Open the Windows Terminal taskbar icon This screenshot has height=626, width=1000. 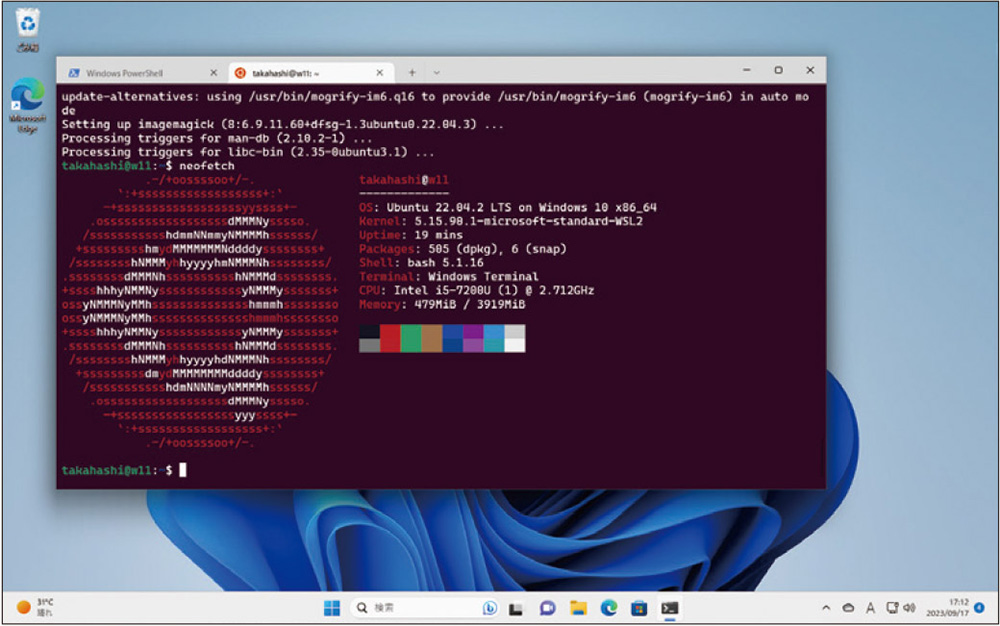point(670,607)
